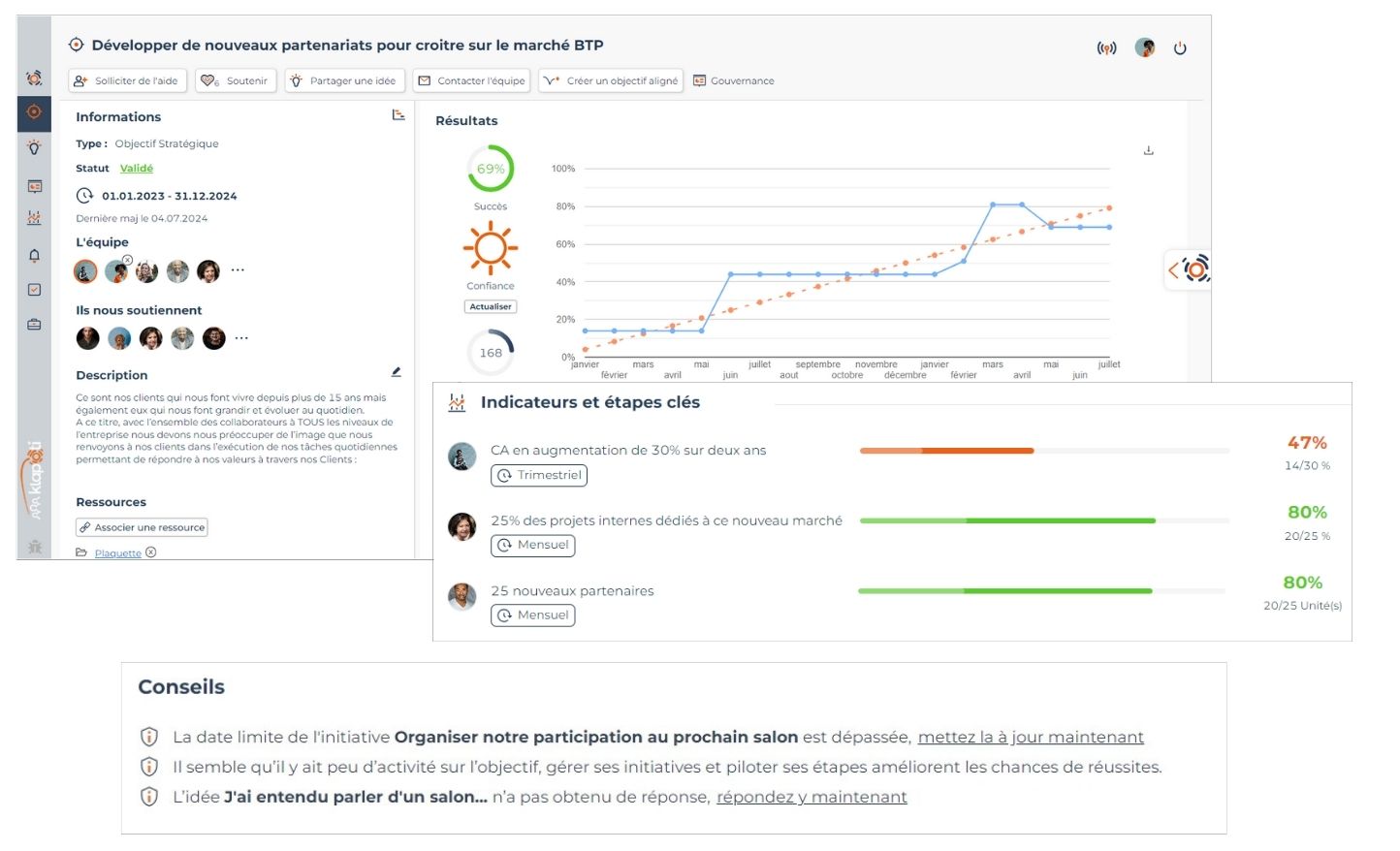Click the broadcast signal icon in header
The image size is (1400, 851).
1106,48
